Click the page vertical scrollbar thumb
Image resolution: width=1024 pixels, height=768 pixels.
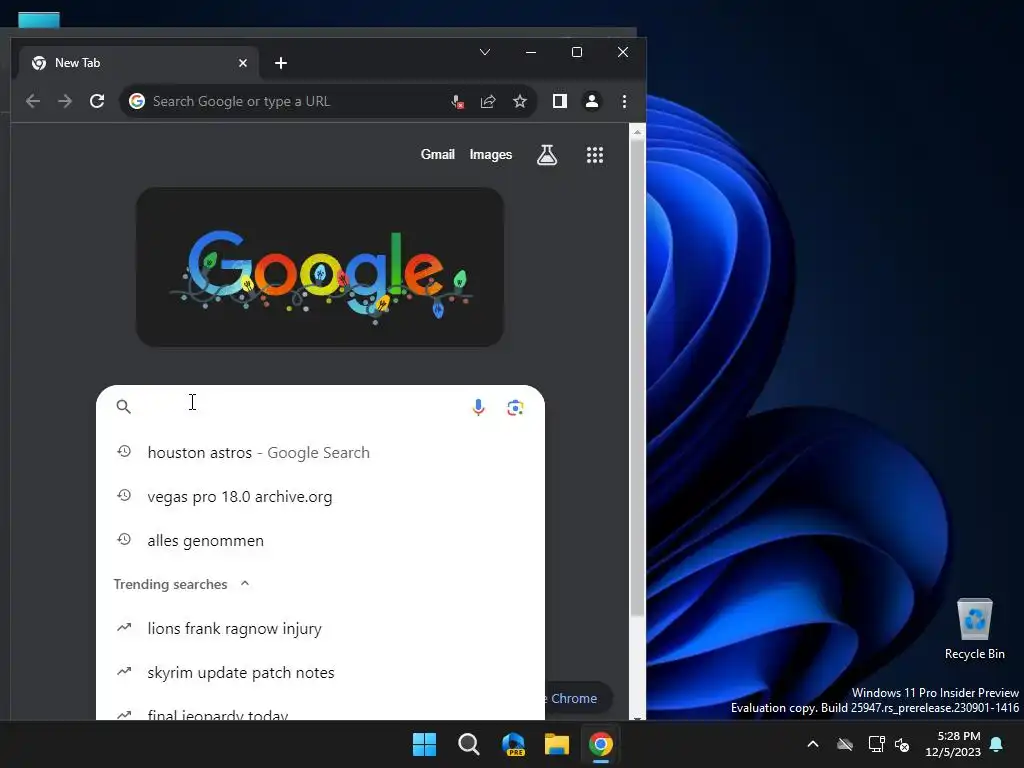(x=637, y=377)
